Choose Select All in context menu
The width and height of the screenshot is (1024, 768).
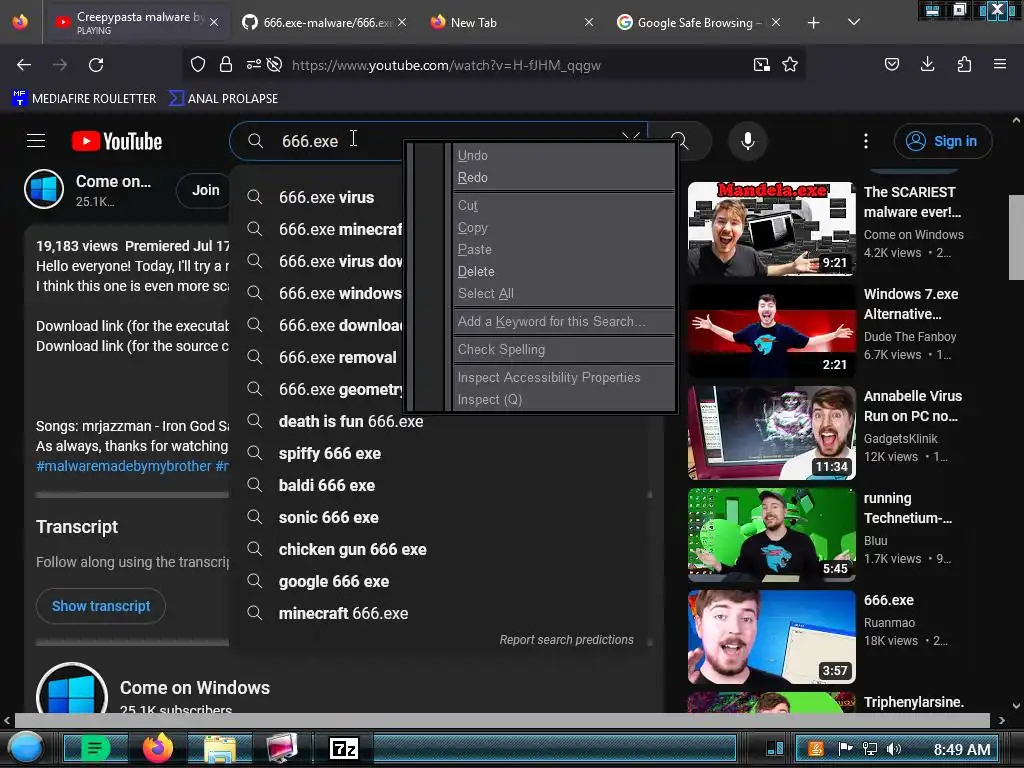point(563,293)
